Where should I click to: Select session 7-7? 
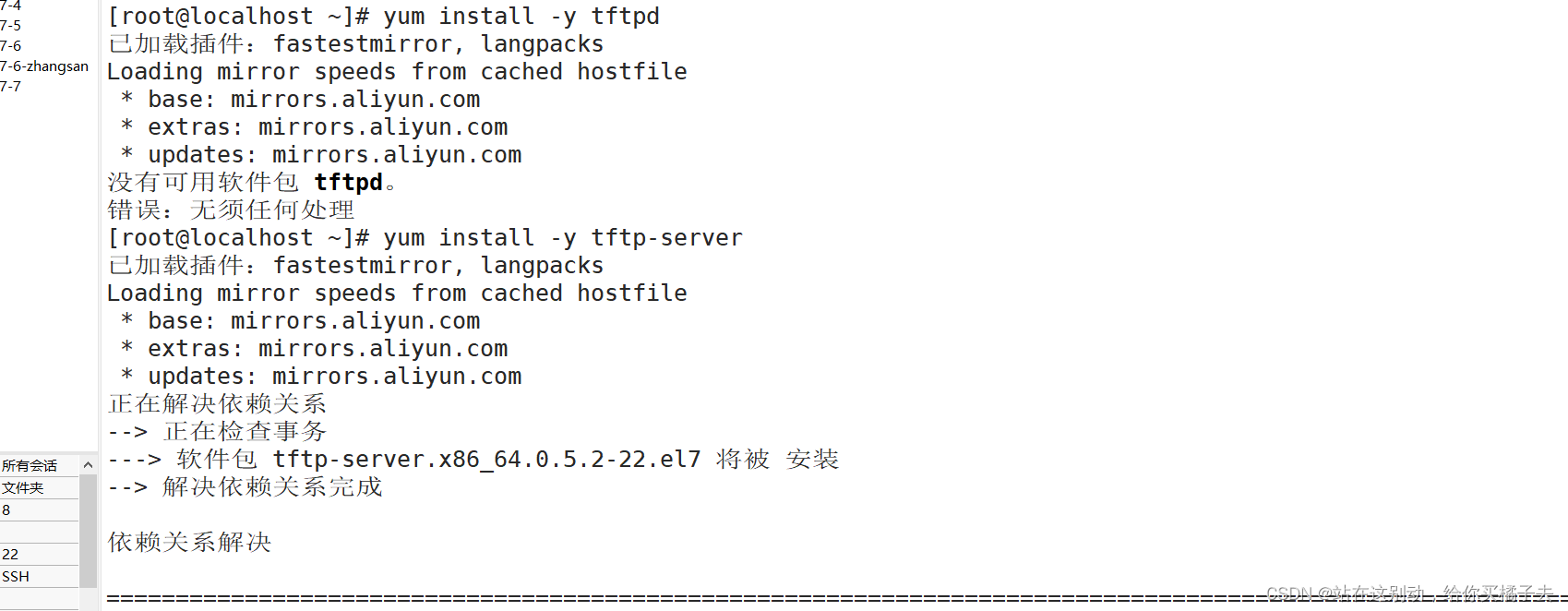12,86
